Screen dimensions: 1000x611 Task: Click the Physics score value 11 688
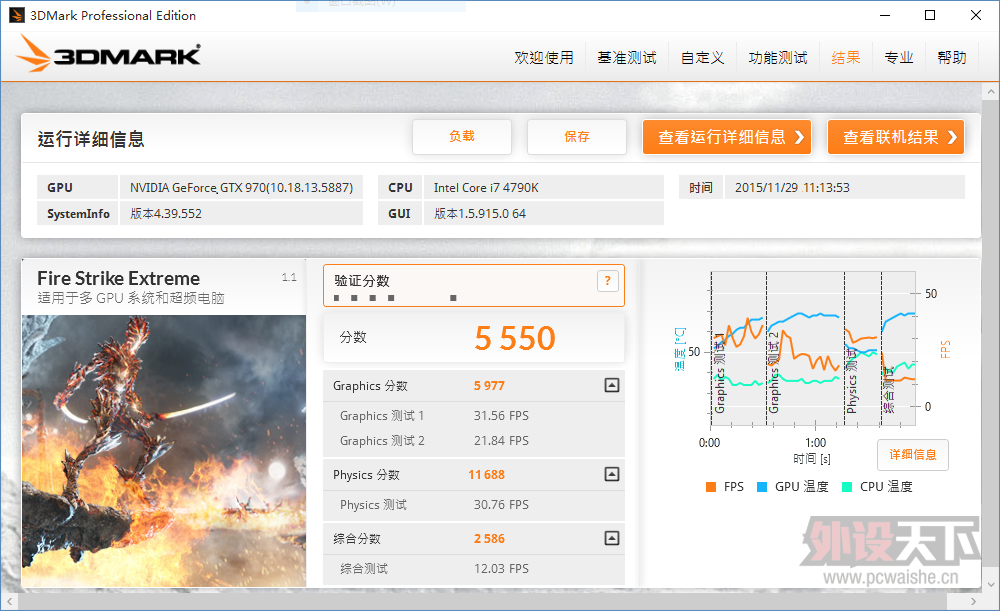pos(487,475)
